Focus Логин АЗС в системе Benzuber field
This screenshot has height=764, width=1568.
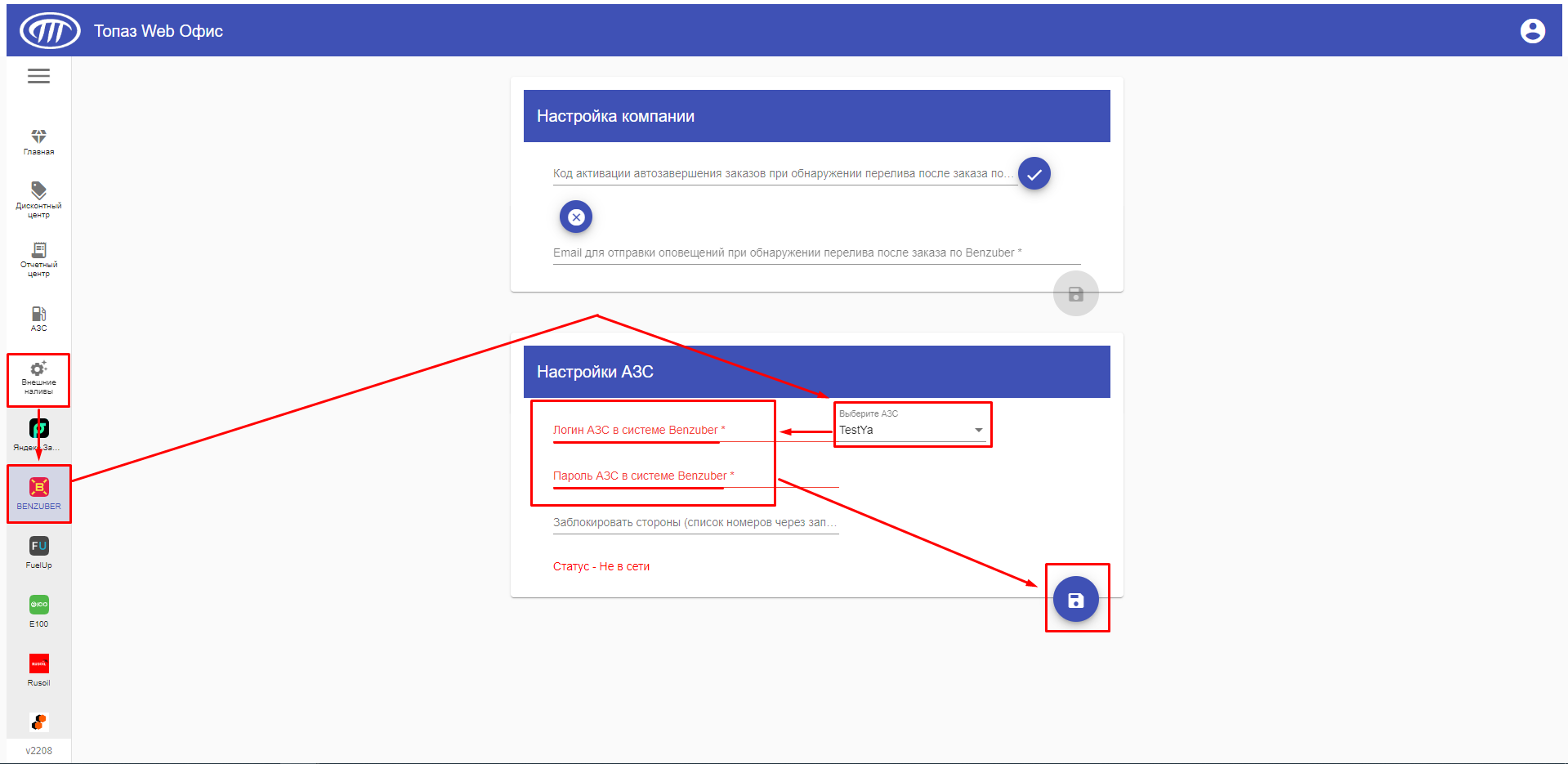click(696, 430)
